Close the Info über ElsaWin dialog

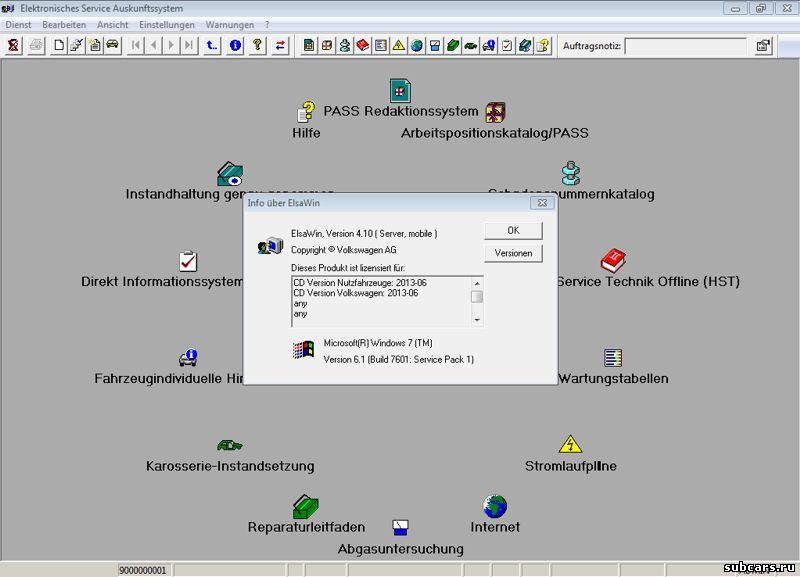click(x=542, y=203)
